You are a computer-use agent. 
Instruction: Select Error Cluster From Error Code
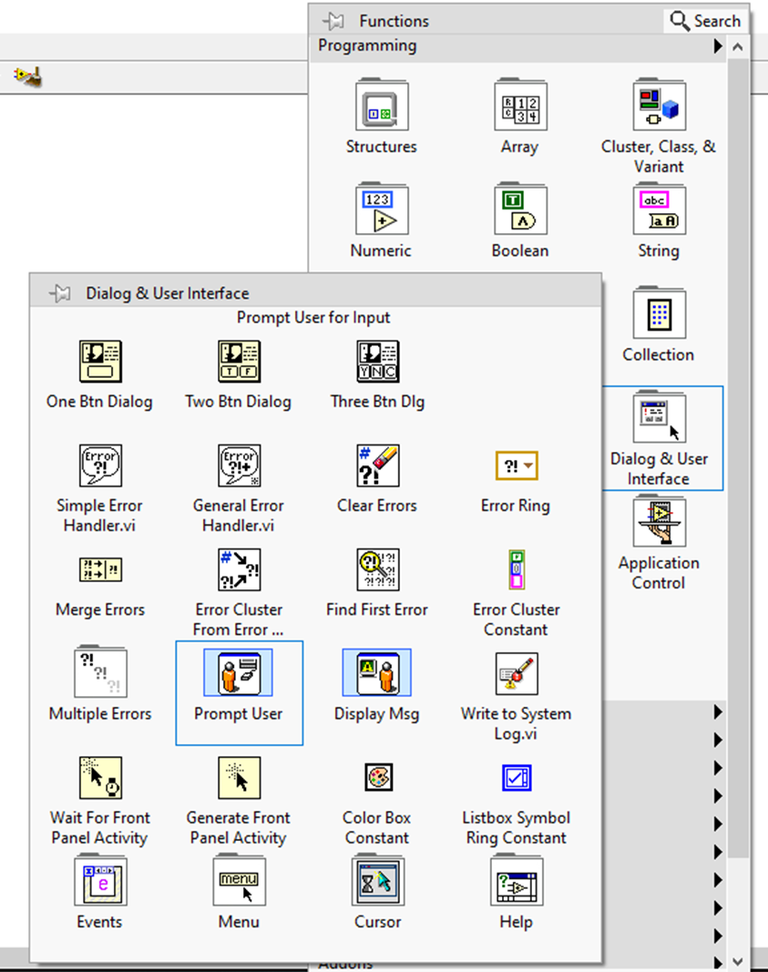pyautogui.click(x=239, y=570)
